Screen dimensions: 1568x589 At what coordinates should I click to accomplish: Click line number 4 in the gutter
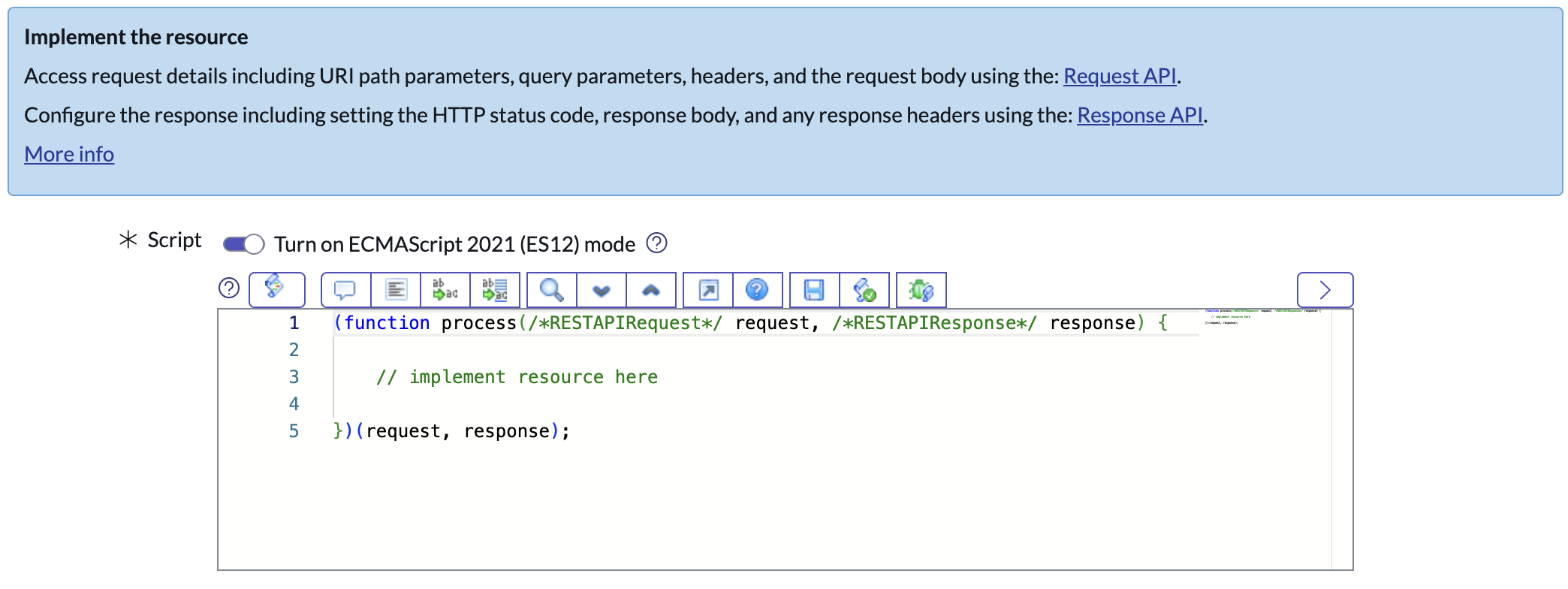tap(294, 404)
